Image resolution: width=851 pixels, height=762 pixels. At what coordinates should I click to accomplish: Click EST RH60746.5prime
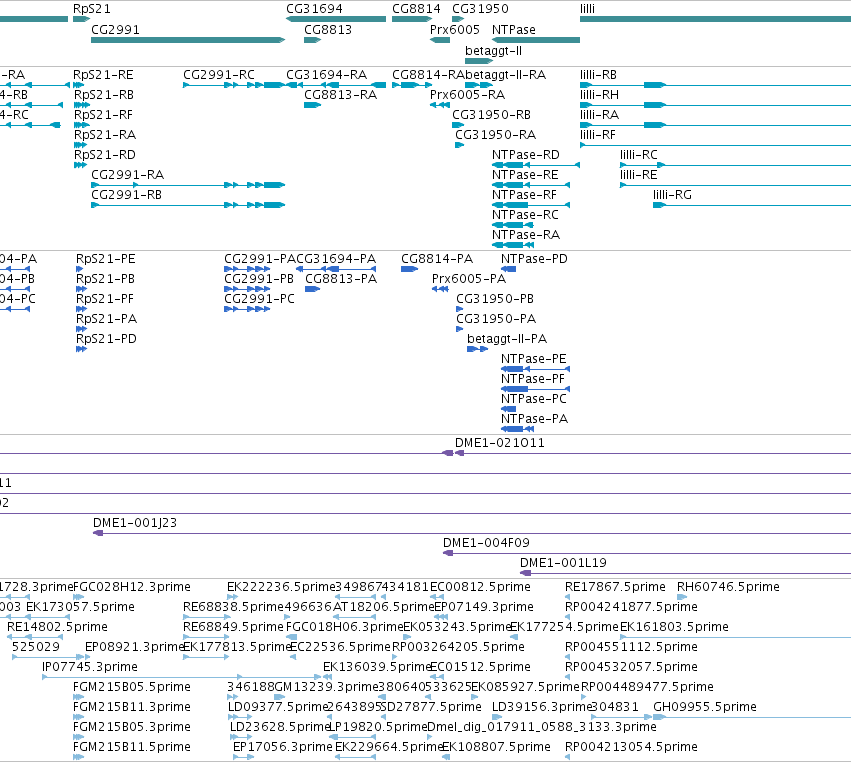click(x=728, y=587)
